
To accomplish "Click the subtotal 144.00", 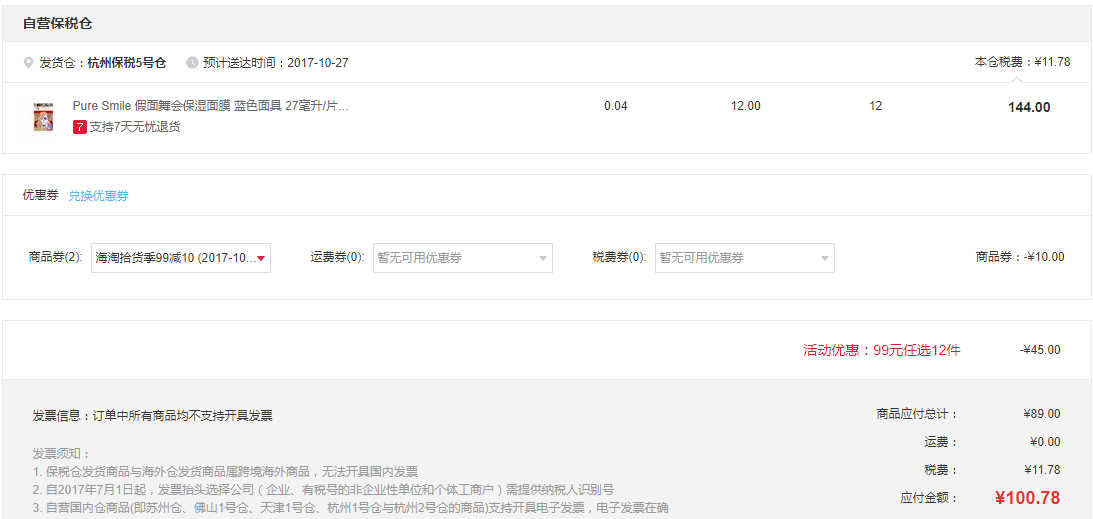I will (1029, 107).
